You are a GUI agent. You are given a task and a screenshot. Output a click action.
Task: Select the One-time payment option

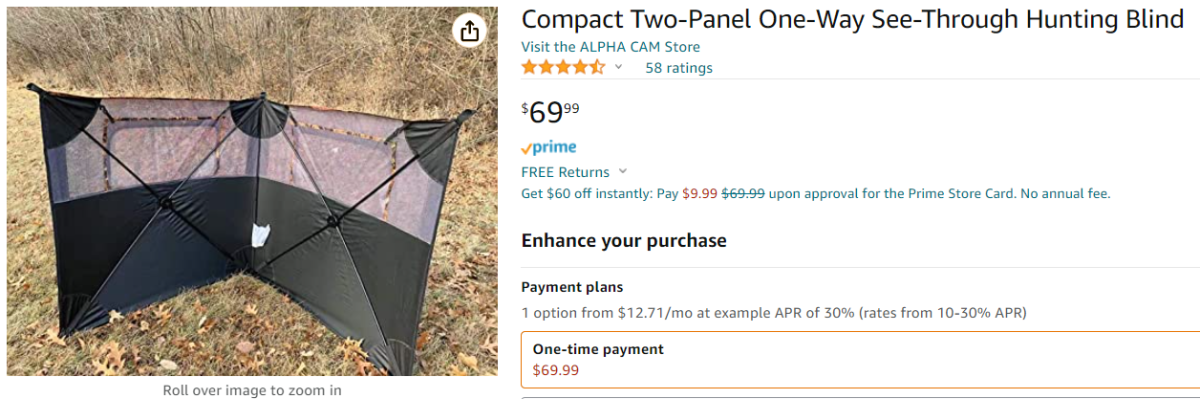pos(860,360)
